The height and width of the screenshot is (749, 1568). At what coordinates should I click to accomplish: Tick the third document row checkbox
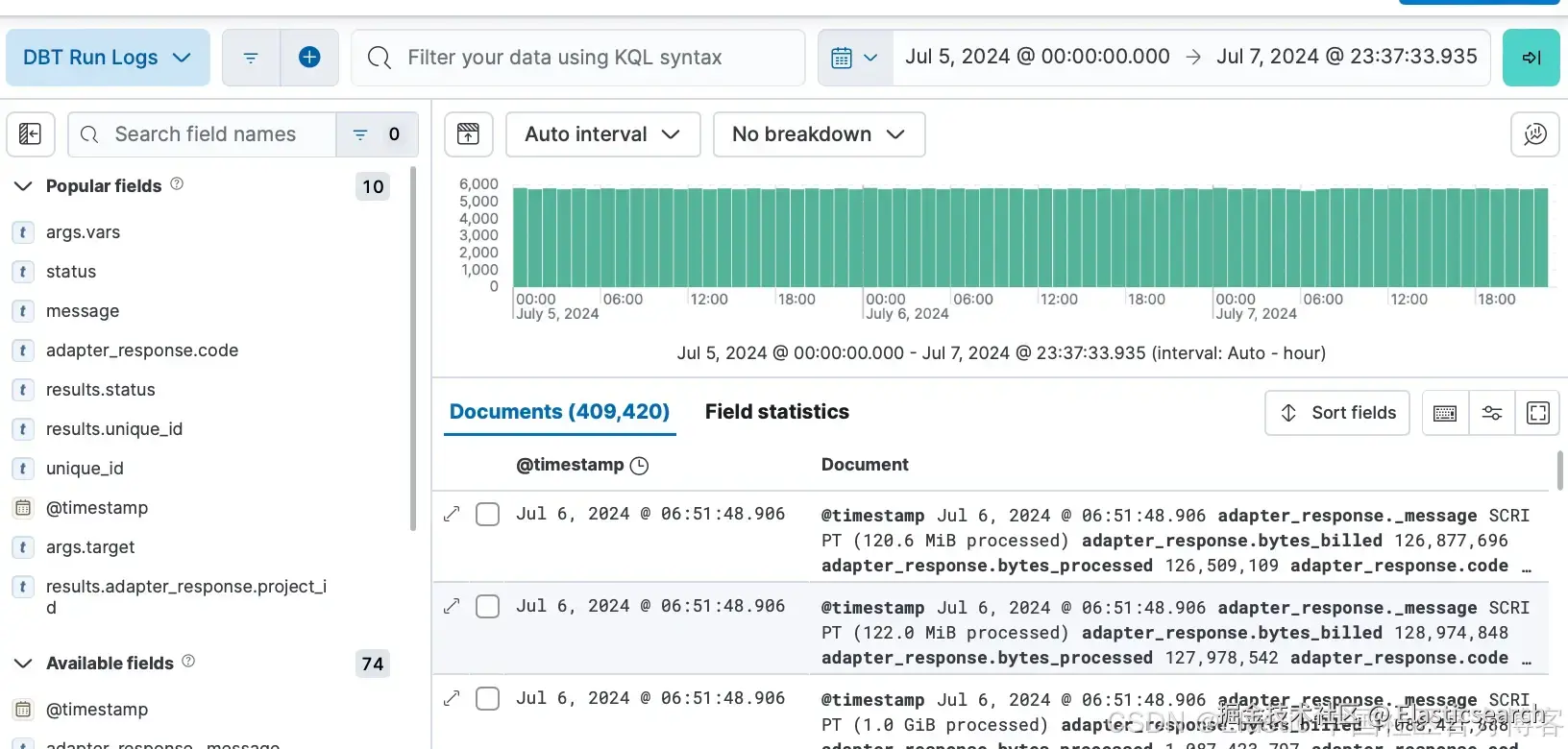(488, 699)
